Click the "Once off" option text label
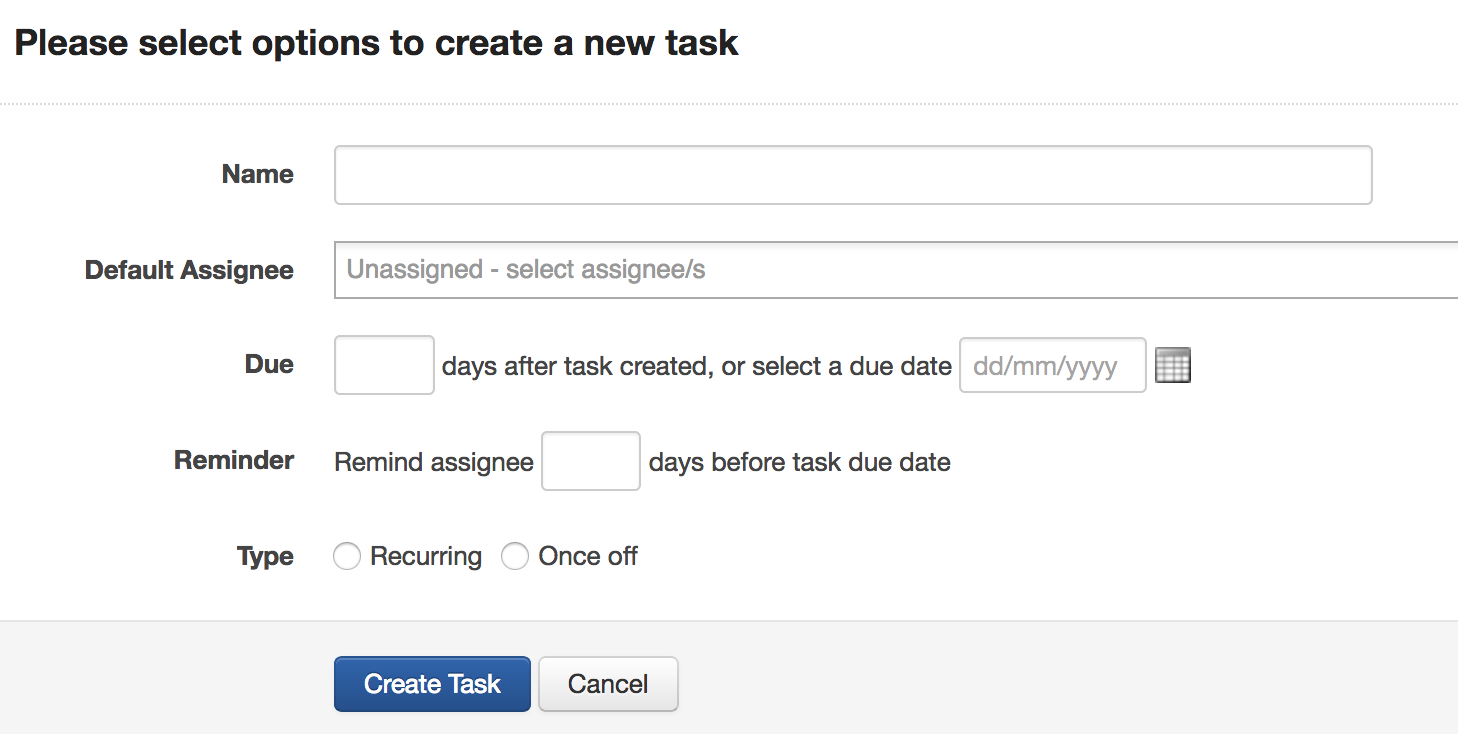1458x734 pixels. pos(587,557)
